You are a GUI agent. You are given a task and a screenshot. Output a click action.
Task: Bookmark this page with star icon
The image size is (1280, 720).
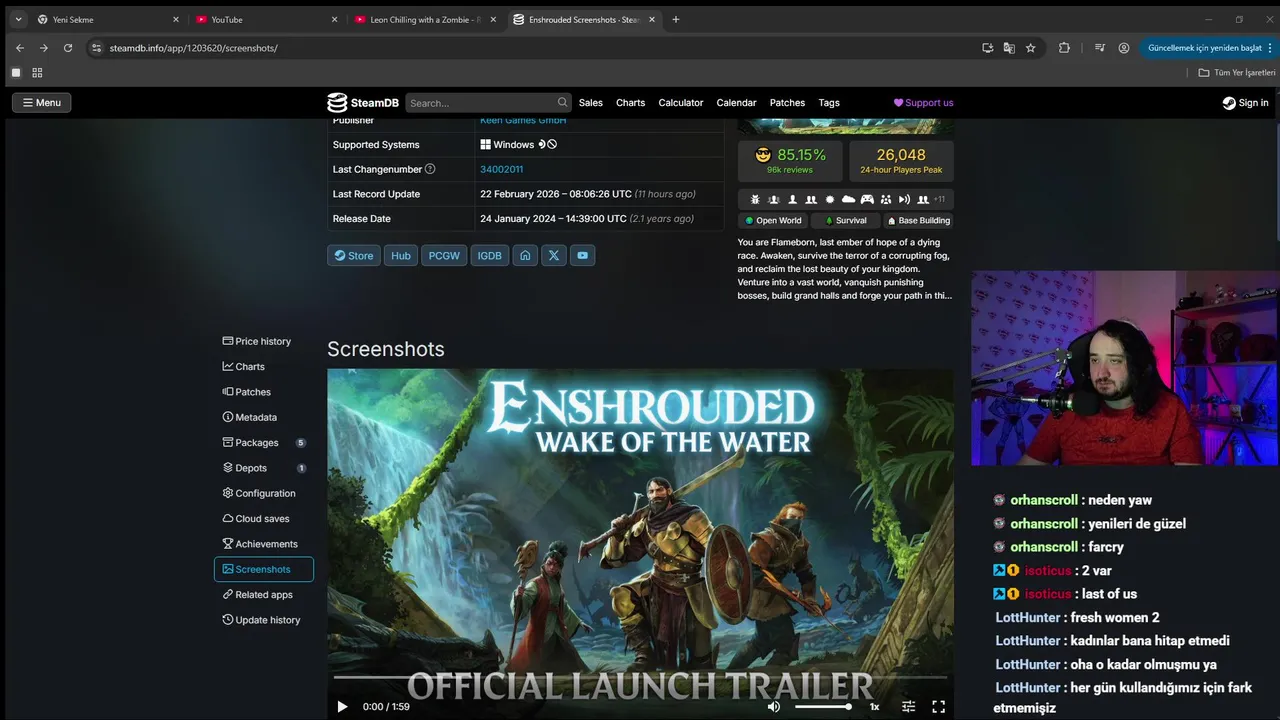coord(1031,48)
